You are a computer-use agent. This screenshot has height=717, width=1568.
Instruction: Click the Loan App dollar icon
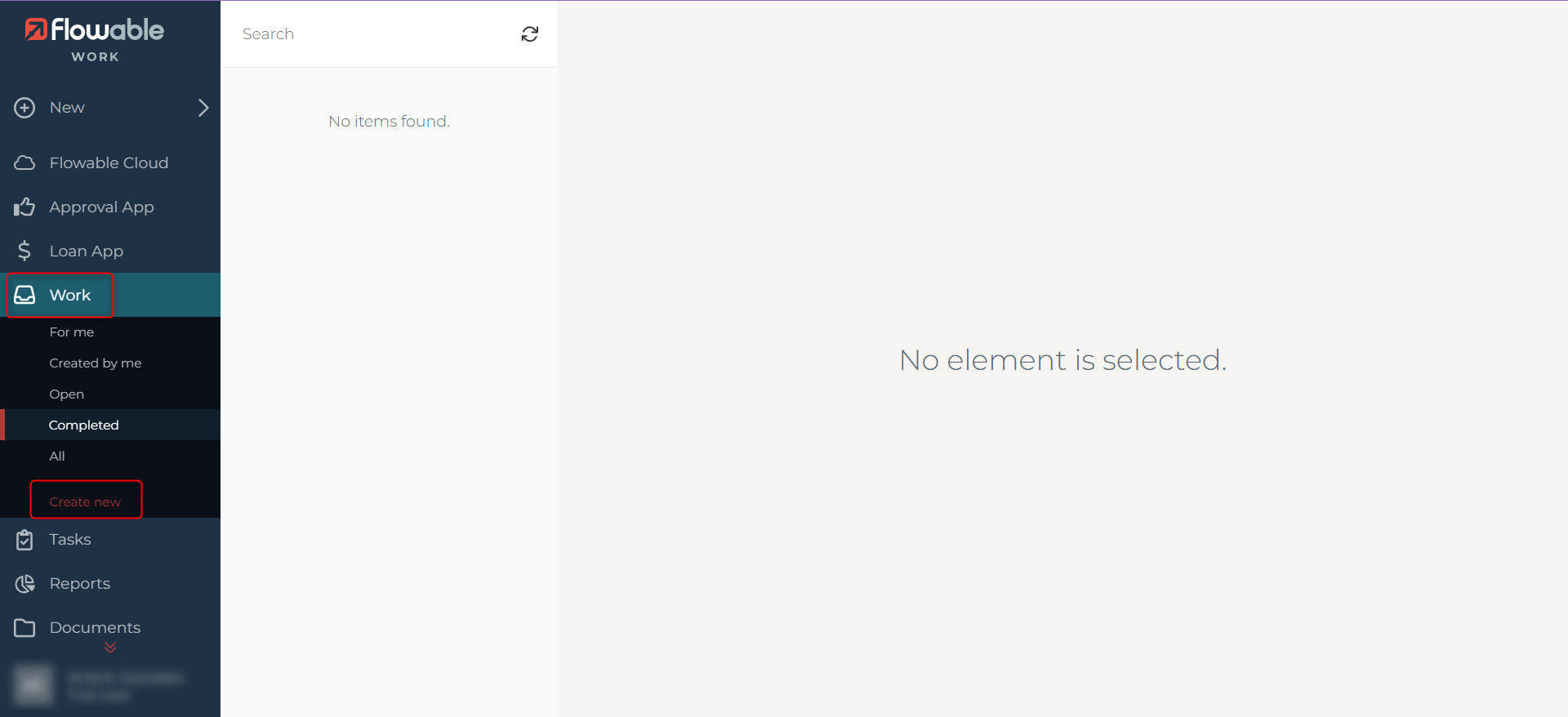pos(24,251)
